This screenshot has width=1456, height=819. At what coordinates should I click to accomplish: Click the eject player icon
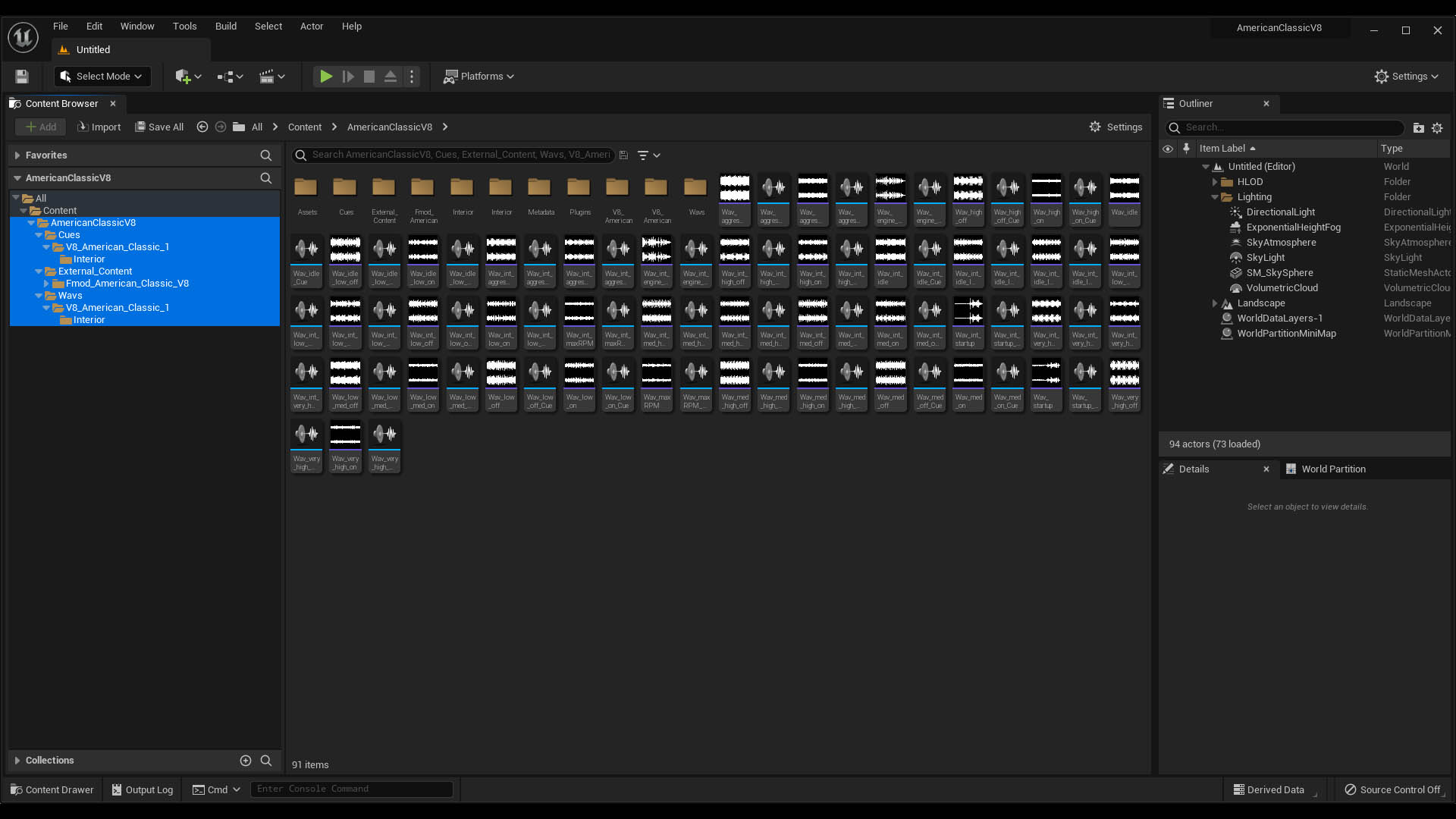click(x=390, y=77)
